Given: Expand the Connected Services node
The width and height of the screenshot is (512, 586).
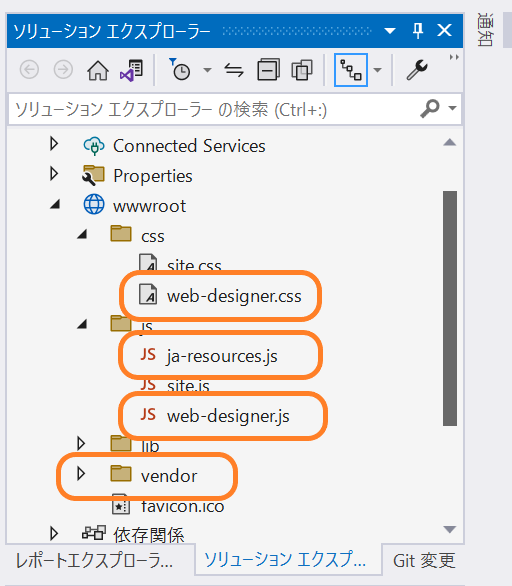Looking at the screenshot, I should point(54,144).
